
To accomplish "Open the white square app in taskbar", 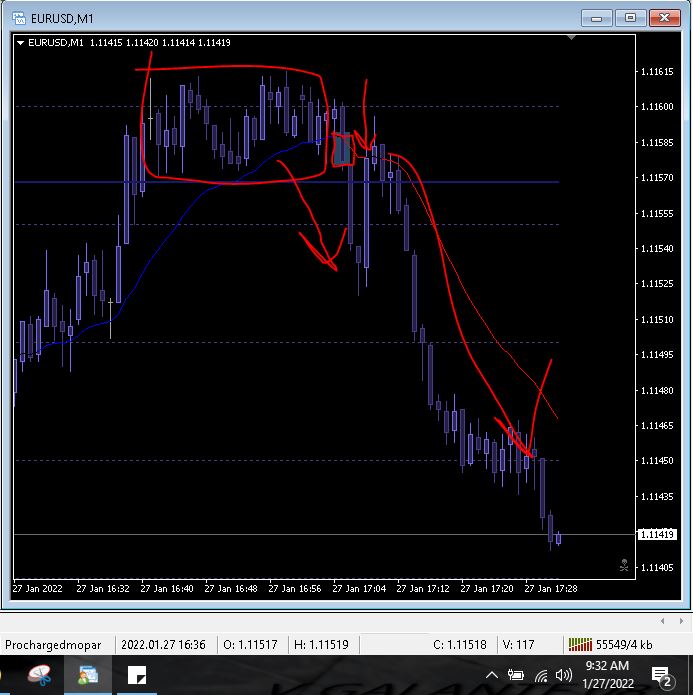I will tap(137, 675).
